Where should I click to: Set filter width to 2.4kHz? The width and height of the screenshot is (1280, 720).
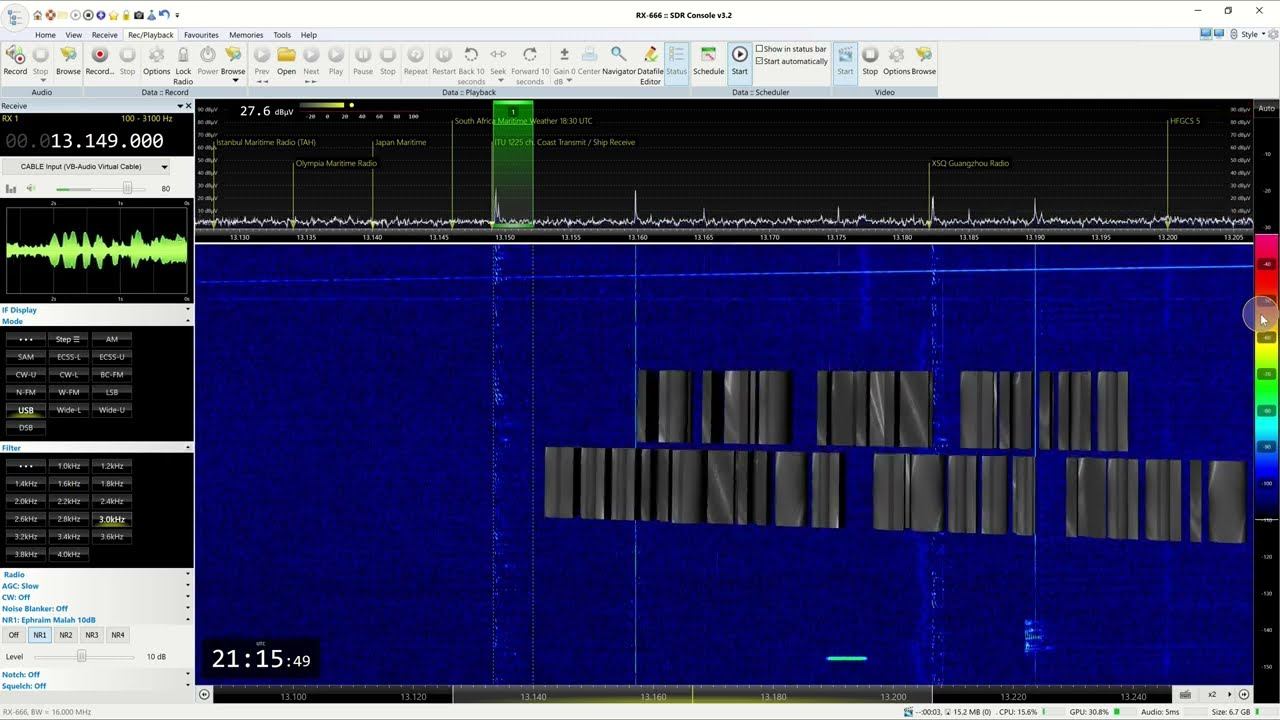(112, 501)
